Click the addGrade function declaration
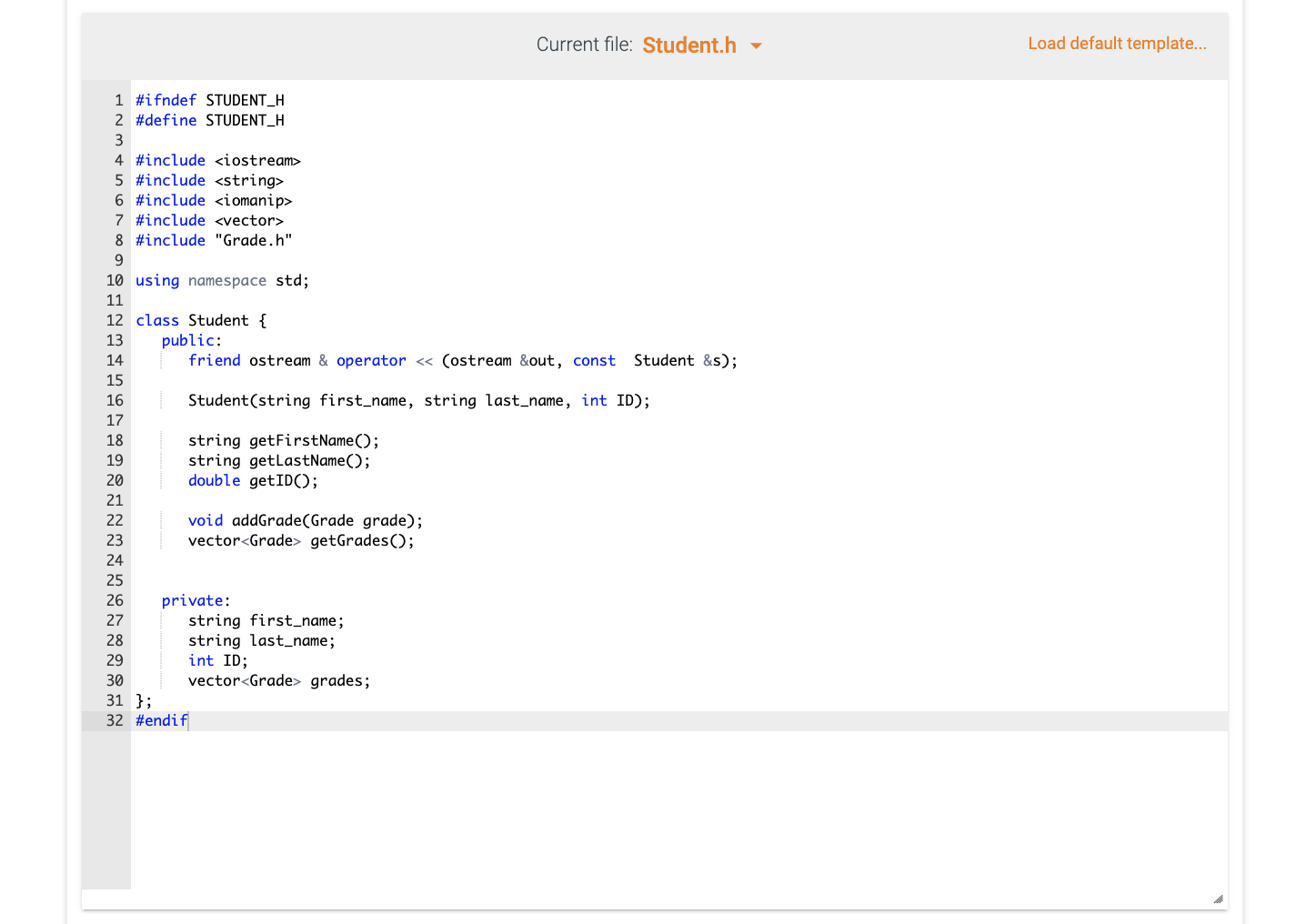 click(305, 520)
